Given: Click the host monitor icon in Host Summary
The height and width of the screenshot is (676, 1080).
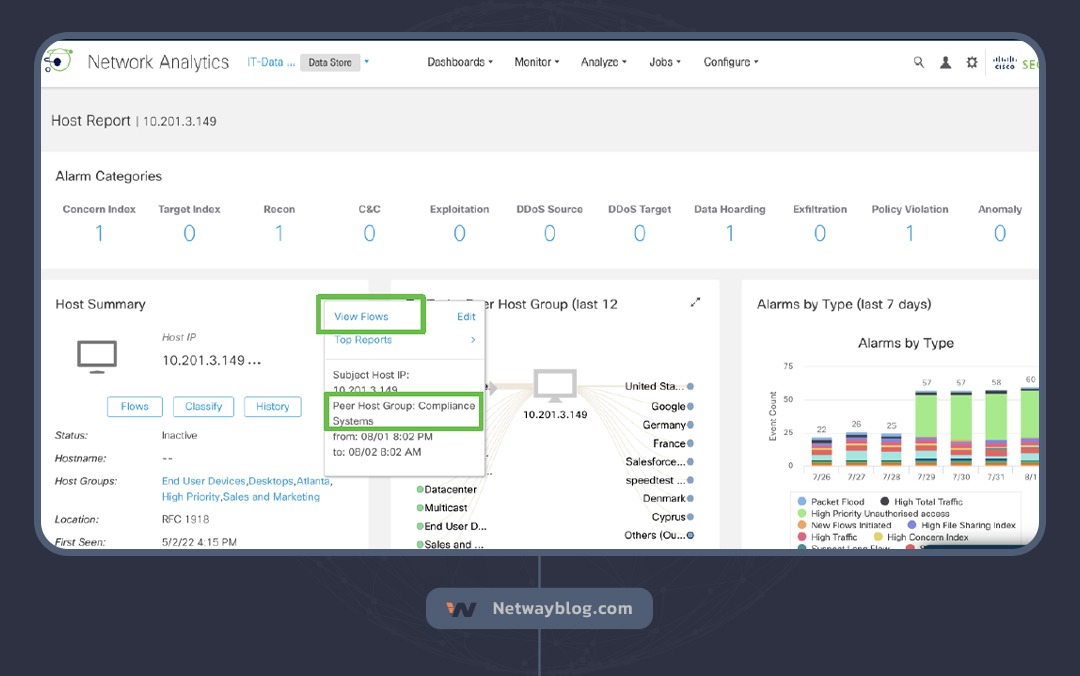Looking at the screenshot, I should [x=97, y=356].
